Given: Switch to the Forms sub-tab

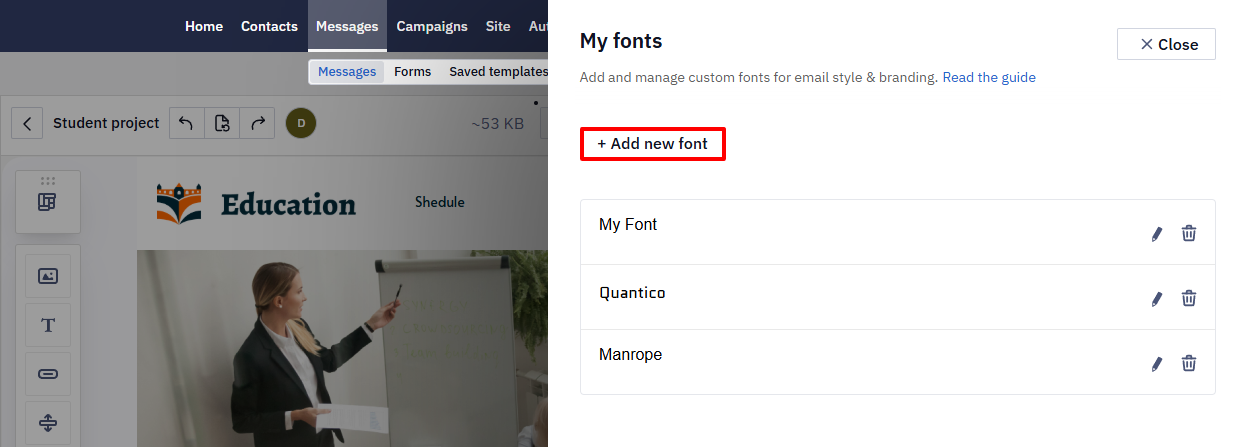Looking at the screenshot, I should coord(413,72).
